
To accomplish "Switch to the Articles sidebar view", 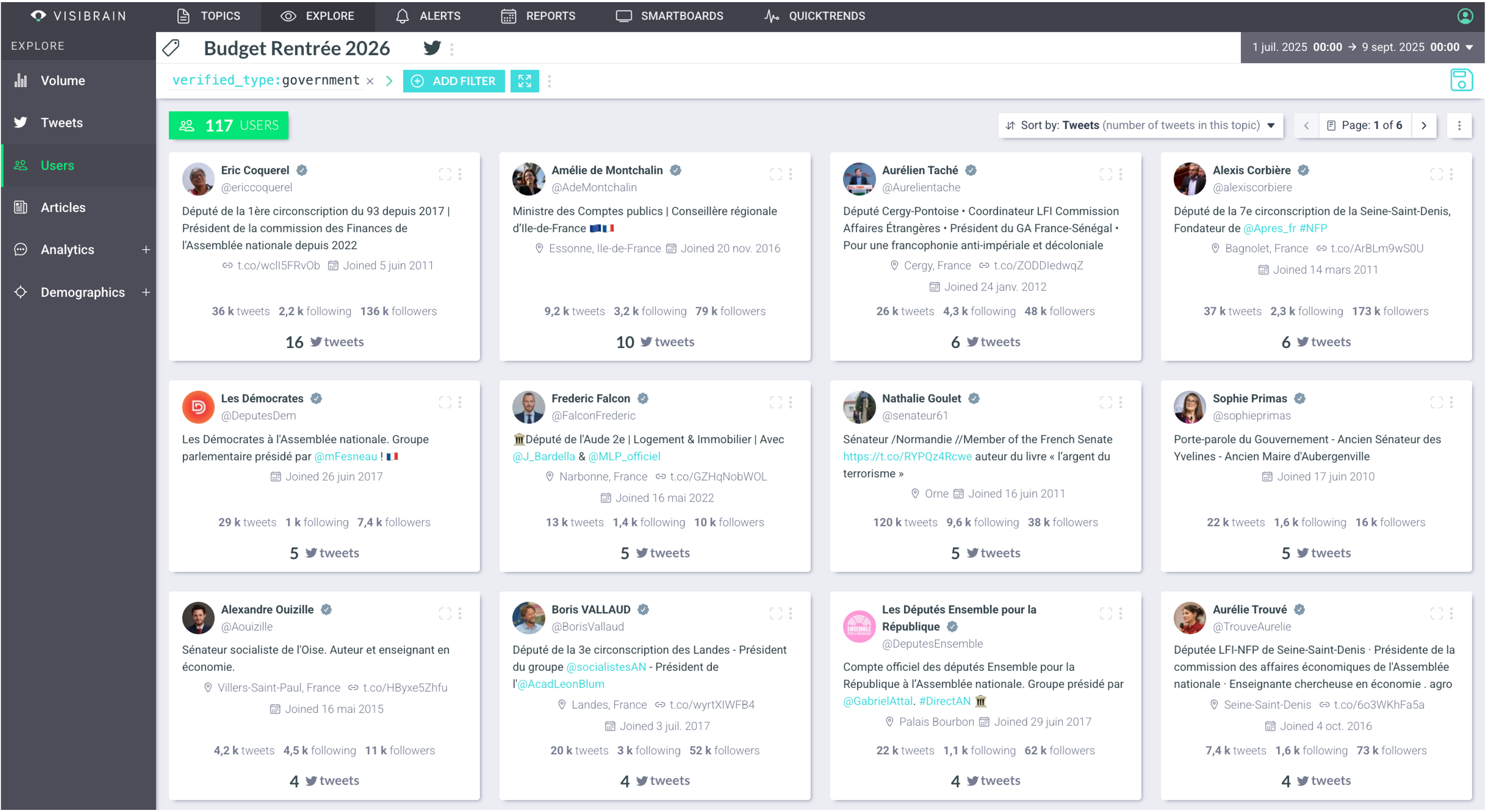I will click(62, 207).
